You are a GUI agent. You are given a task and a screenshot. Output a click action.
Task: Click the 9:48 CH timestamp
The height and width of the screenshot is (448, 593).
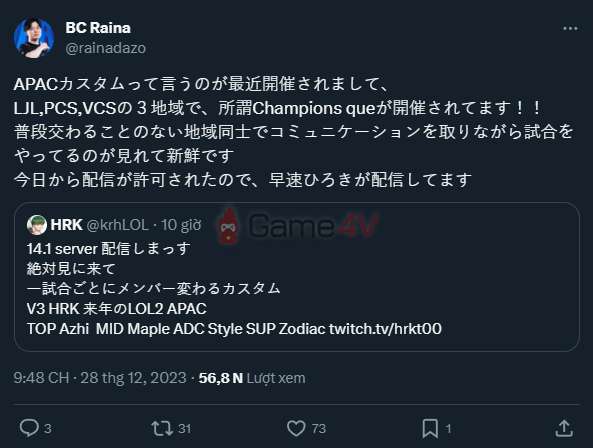41,378
